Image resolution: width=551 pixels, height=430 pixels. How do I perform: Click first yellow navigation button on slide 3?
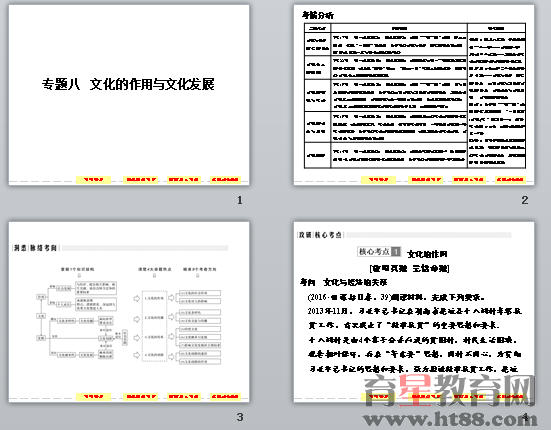point(93,397)
